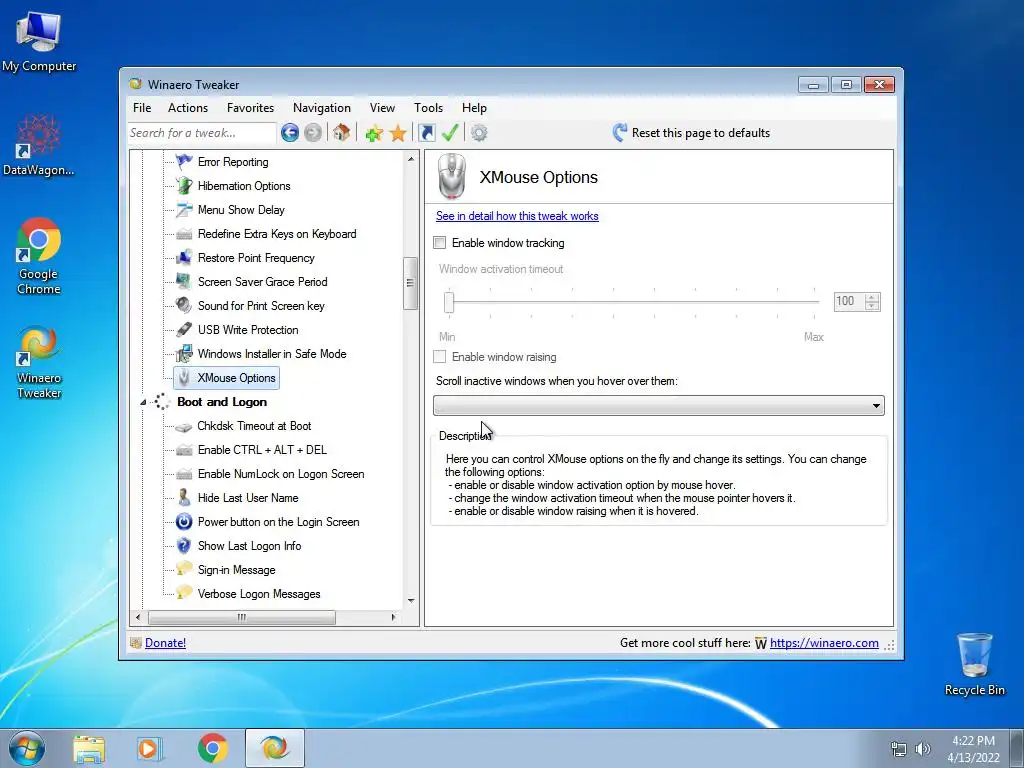Image resolution: width=1024 pixels, height=768 pixels.
Task: Click the clock showing 4:22 PM
Action: (973, 741)
